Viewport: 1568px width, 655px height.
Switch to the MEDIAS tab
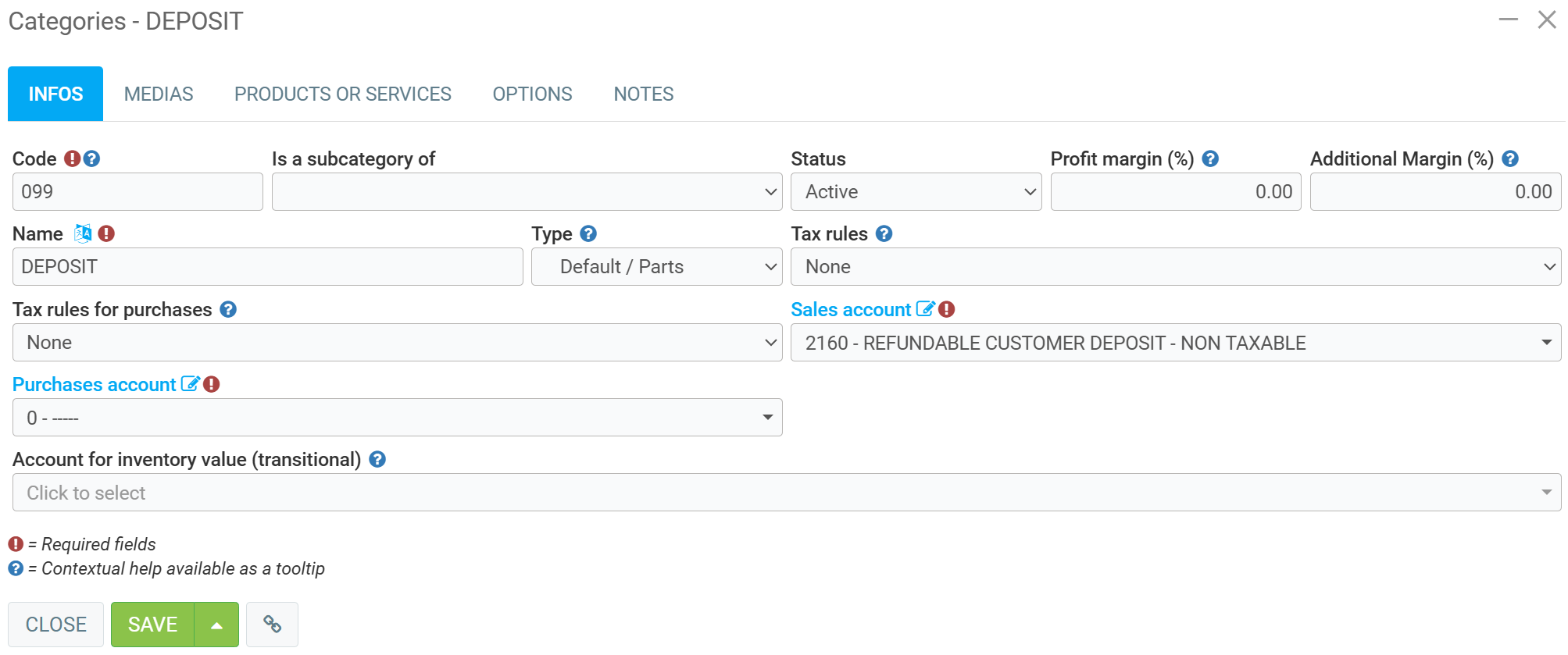pyautogui.click(x=159, y=94)
